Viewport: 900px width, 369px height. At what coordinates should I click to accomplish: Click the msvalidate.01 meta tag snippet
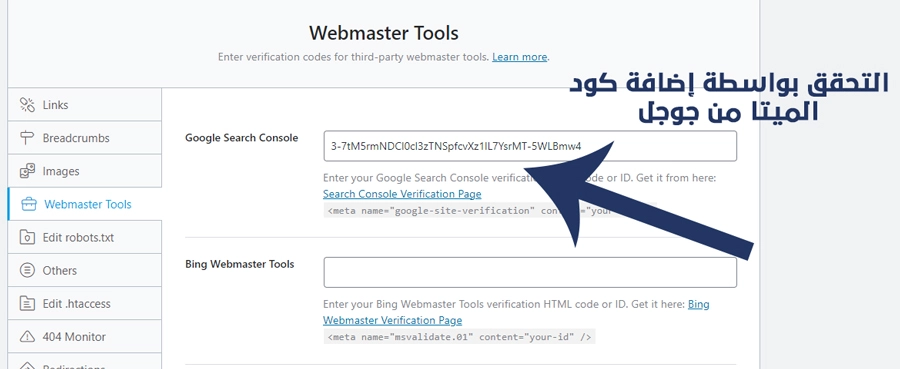point(459,337)
